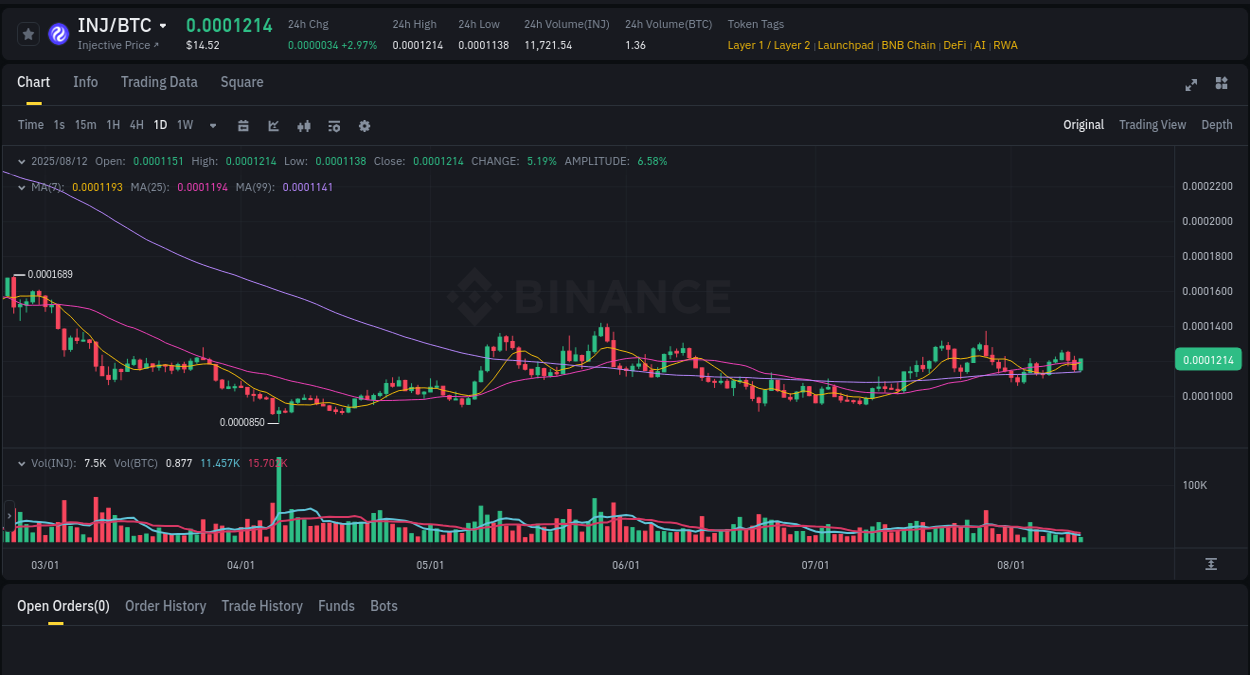This screenshot has width=1250, height=675.
Task: Open the date range picker icon
Action: 243,125
